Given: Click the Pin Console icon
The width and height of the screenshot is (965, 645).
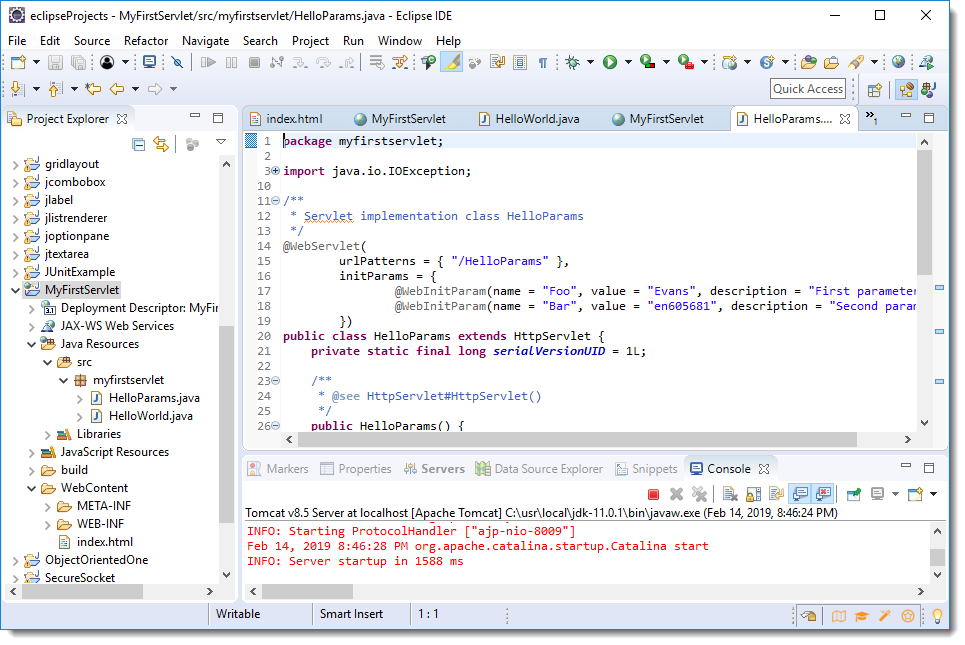Looking at the screenshot, I should click(x=854, y=494).
